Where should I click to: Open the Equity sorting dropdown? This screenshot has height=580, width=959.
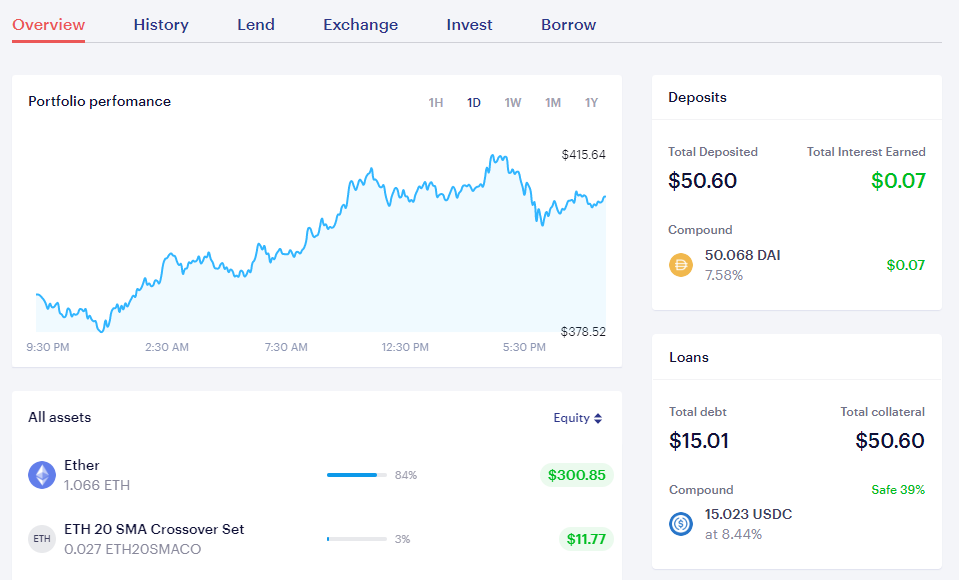click(578, 418)
